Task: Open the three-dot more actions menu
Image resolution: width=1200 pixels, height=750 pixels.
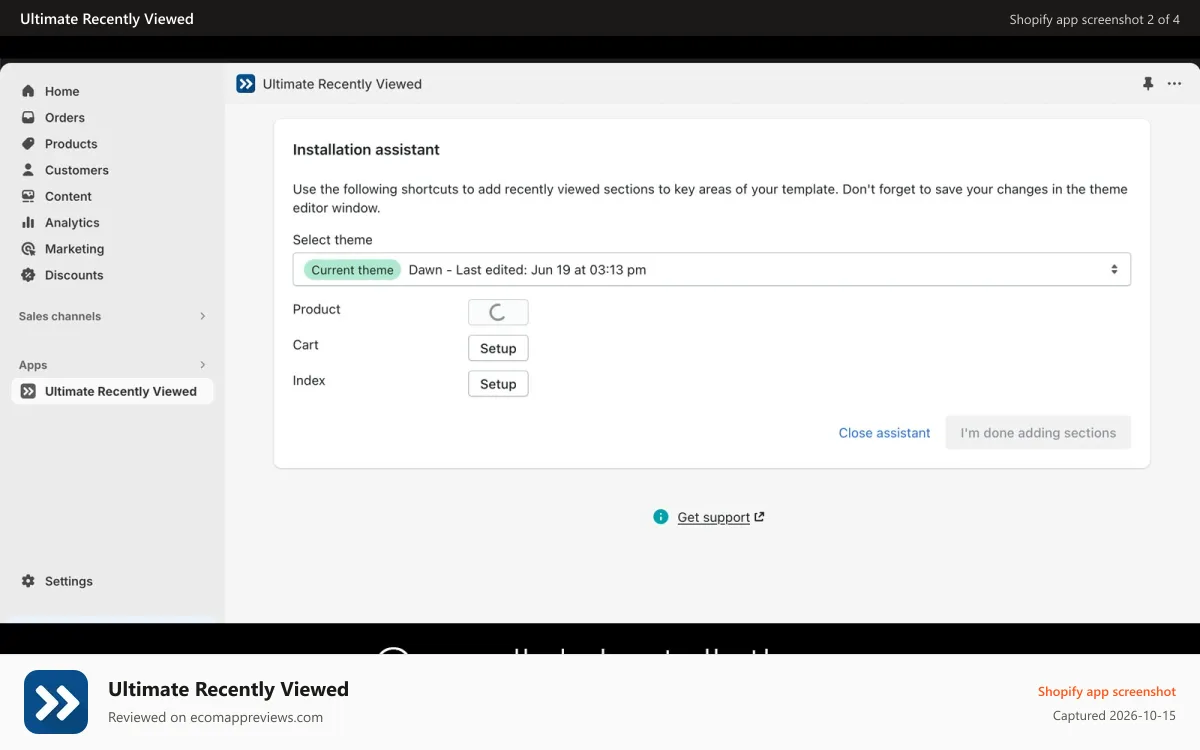Action: click(x=1174, y=84)
